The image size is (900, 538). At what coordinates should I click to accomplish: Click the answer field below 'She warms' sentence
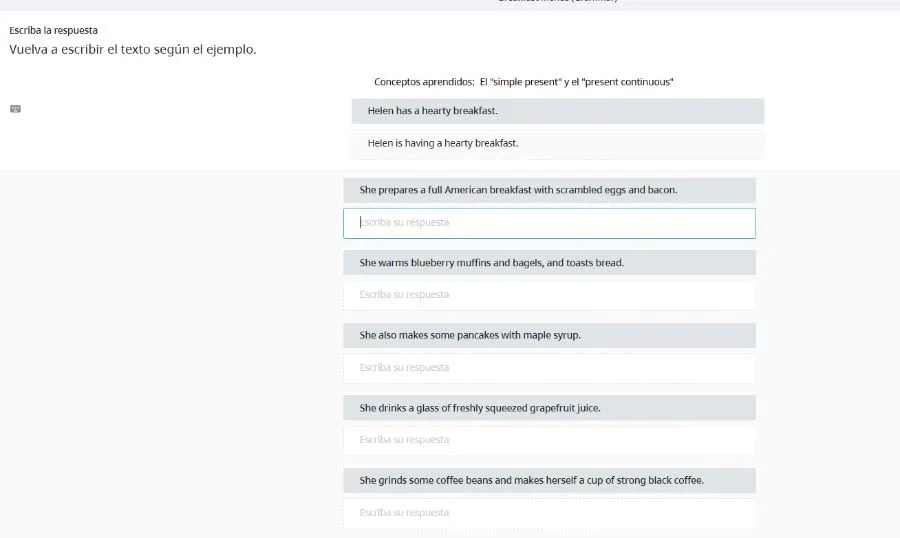[x=549, y=295]
